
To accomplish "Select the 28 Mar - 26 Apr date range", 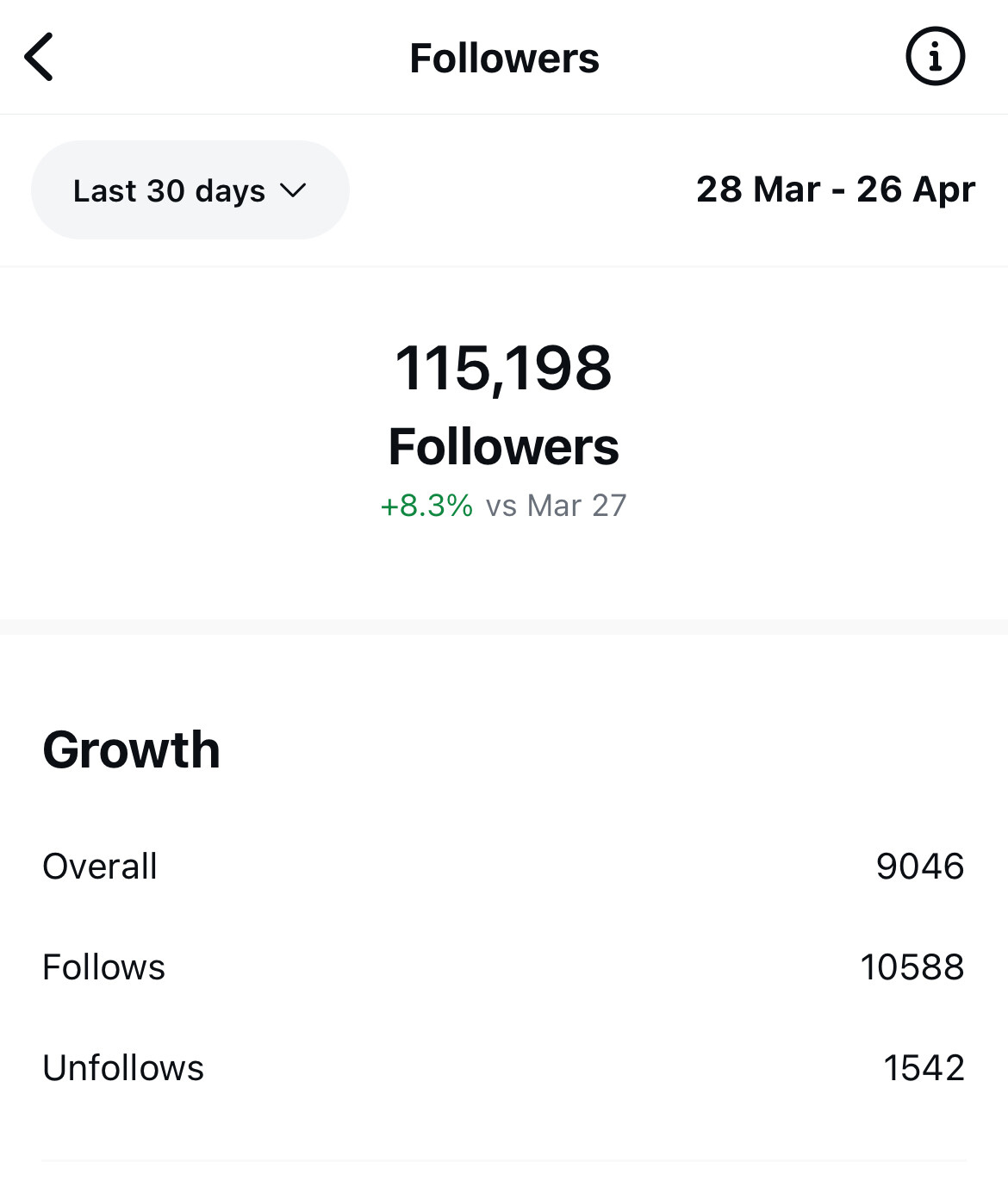I will click(x=836, y=190).
